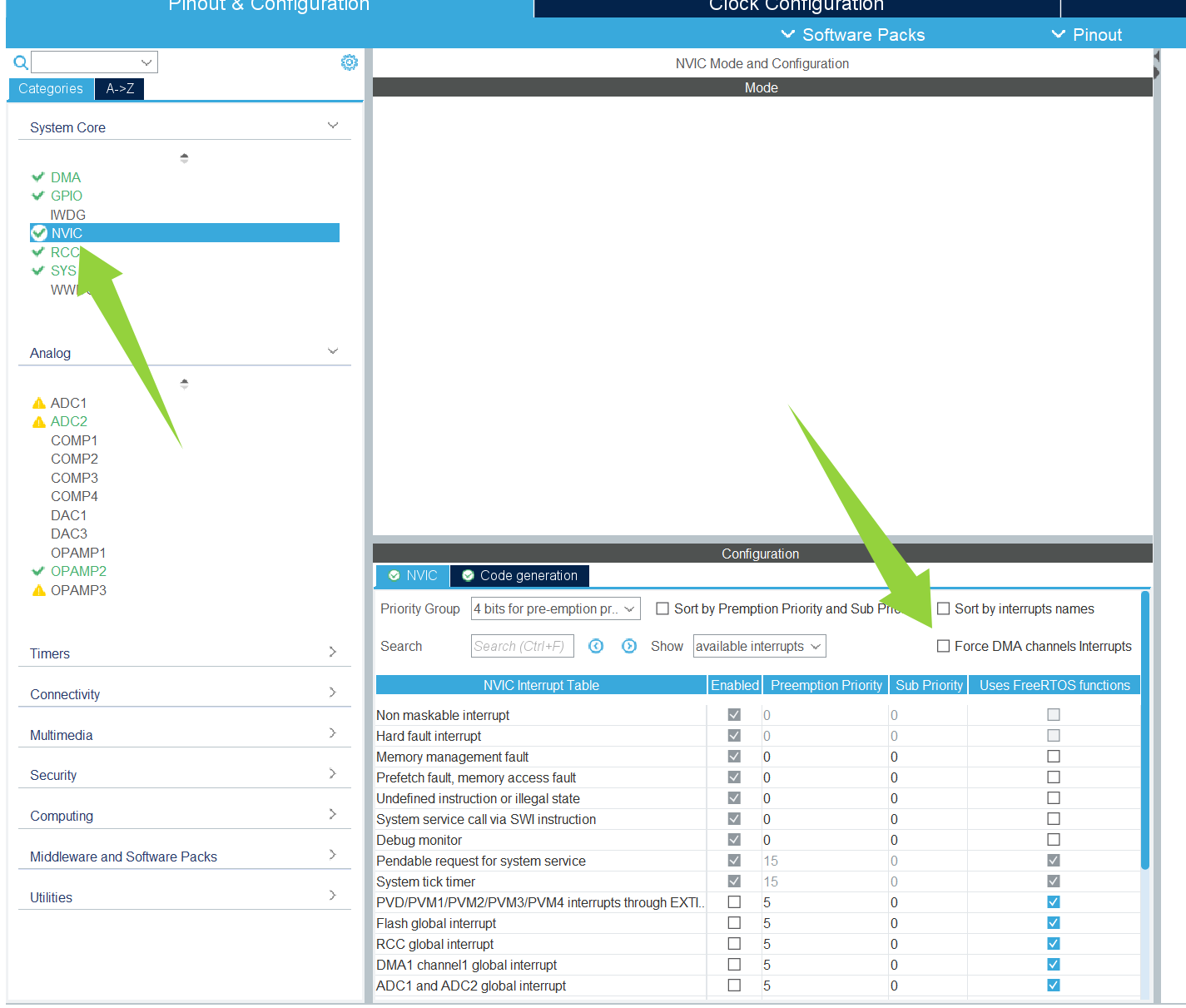Open the Pinout menu
1186x1008 pixels.
1087,35
